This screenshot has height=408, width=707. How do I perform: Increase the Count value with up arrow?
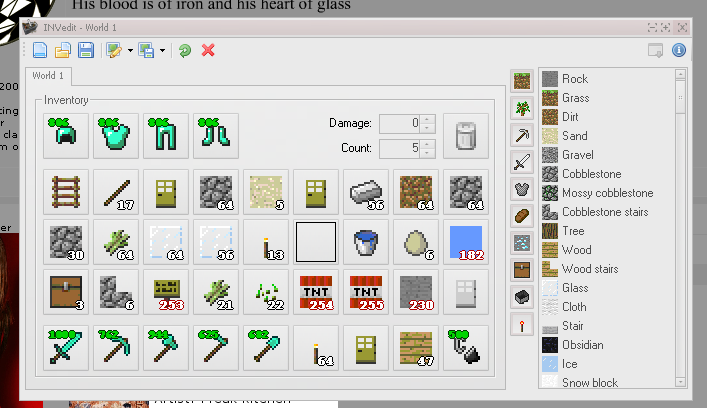428,144
